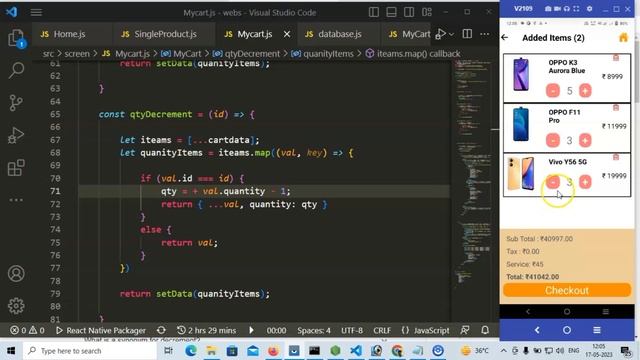Open notifications bell in status bar
Screen dimensions: 640x360
click(485, 330)
